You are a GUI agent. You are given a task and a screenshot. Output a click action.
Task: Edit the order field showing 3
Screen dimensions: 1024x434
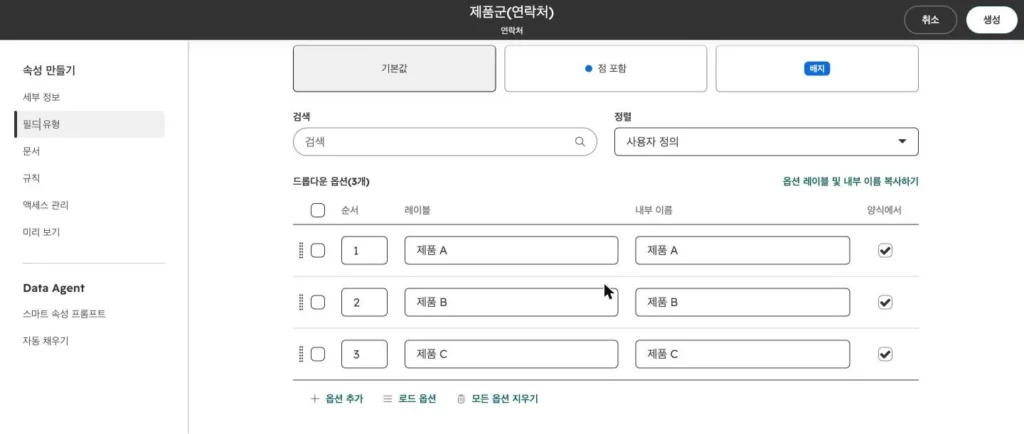coord(364,354)
